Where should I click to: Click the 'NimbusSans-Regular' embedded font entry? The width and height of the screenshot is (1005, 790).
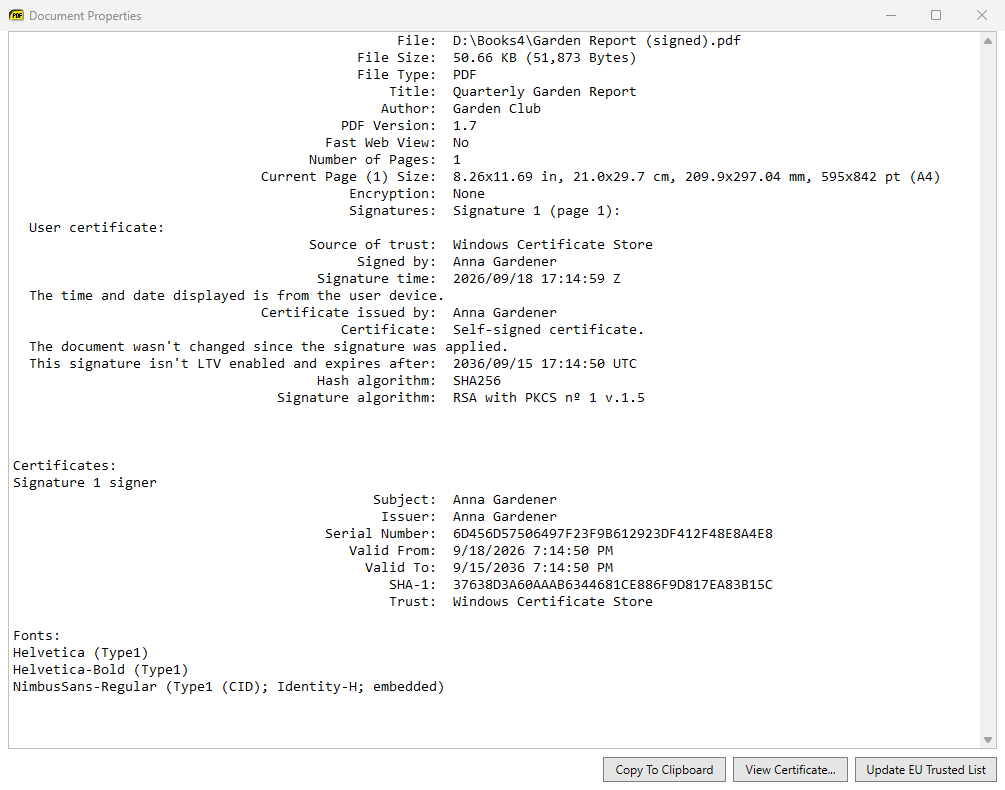click(228, 687)
